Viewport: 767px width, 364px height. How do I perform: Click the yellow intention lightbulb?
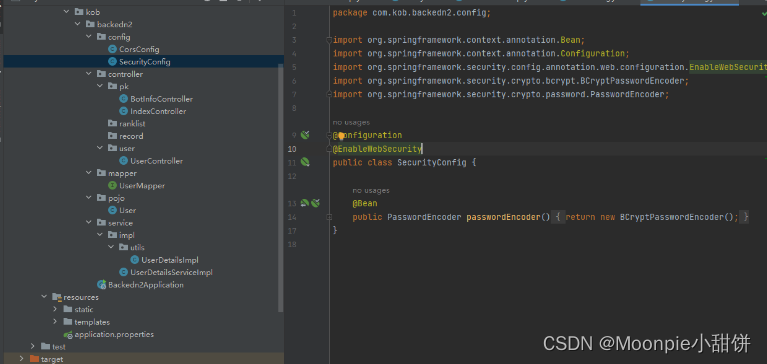click(341, 136)
